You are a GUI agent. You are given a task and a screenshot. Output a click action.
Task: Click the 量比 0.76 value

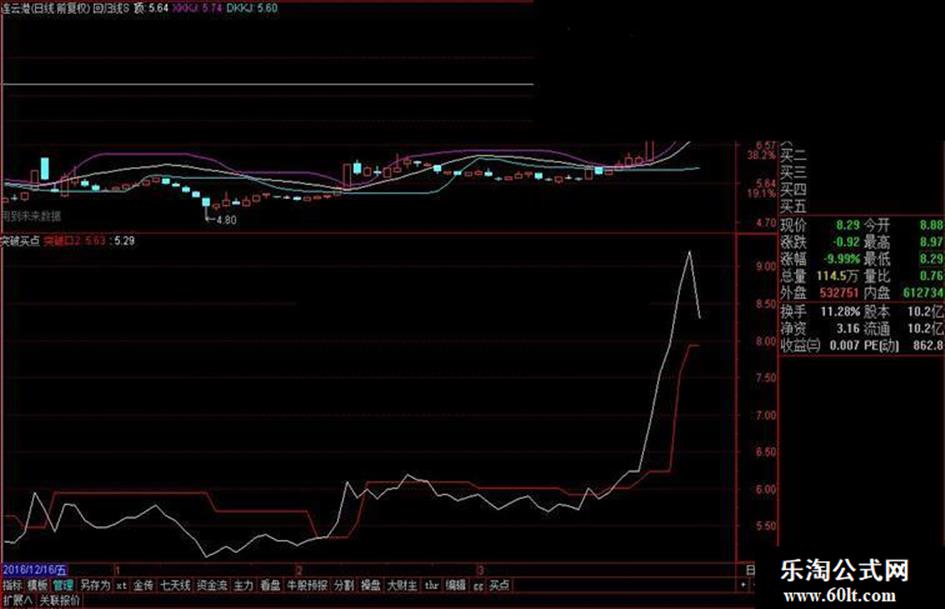pos(931,276)
